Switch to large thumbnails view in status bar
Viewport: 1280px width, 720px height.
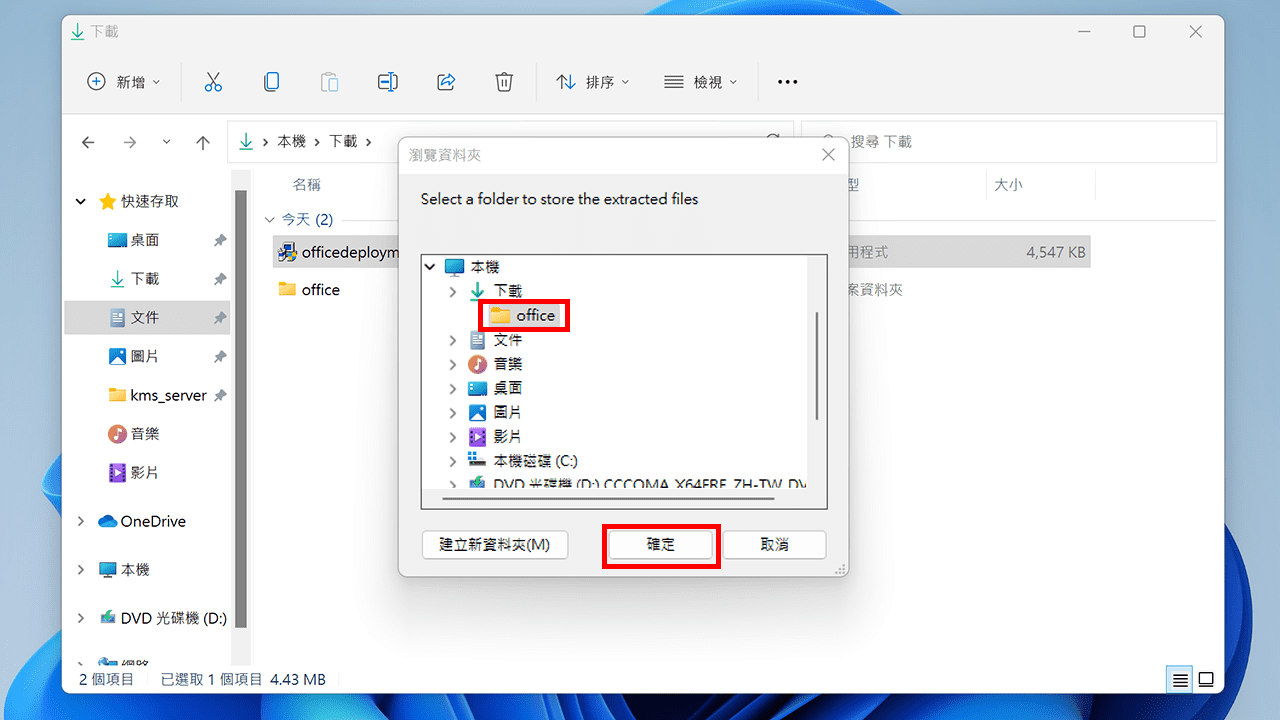pos(1206,679)
